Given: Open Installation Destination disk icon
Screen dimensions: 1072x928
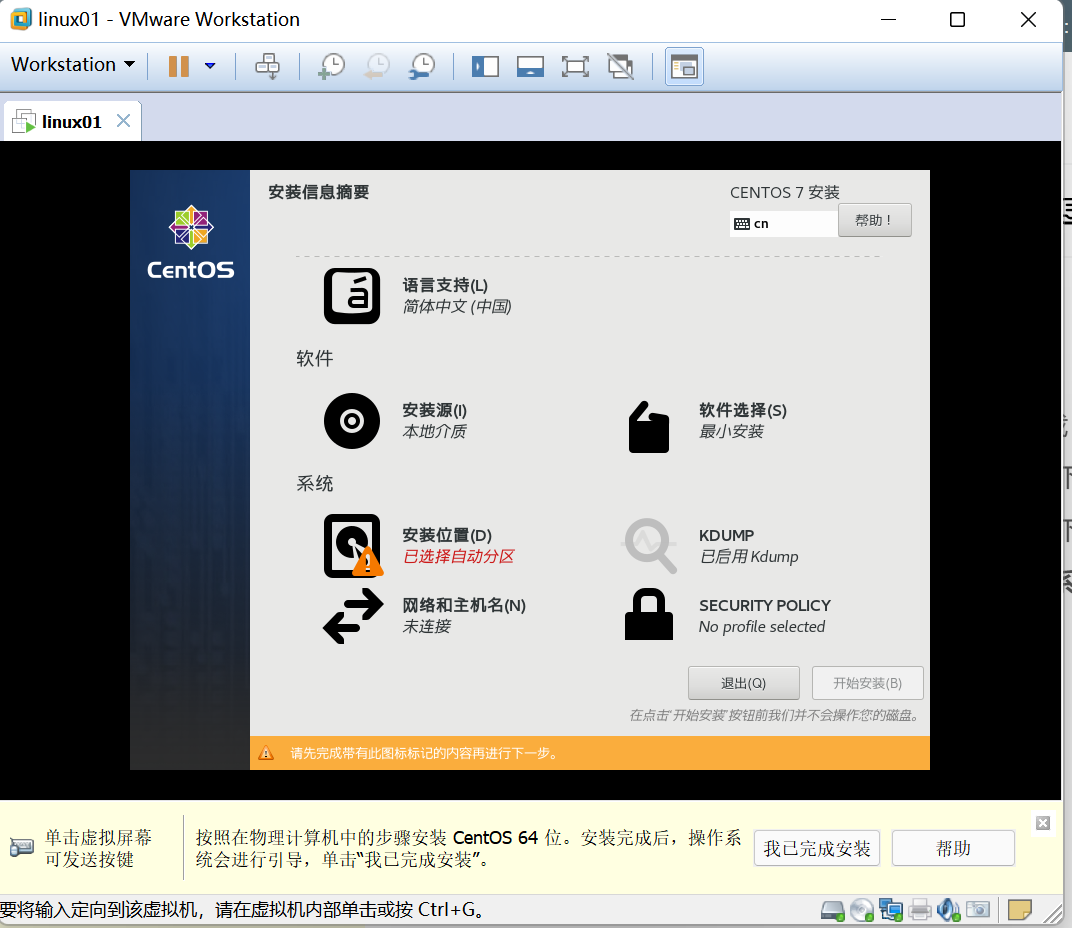Looking at the screenshot, I should tap(353, 546).
